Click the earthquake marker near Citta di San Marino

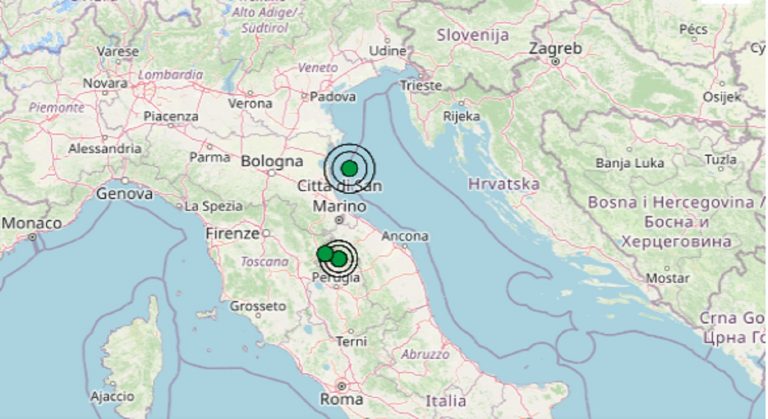click(x=349, y=169)
